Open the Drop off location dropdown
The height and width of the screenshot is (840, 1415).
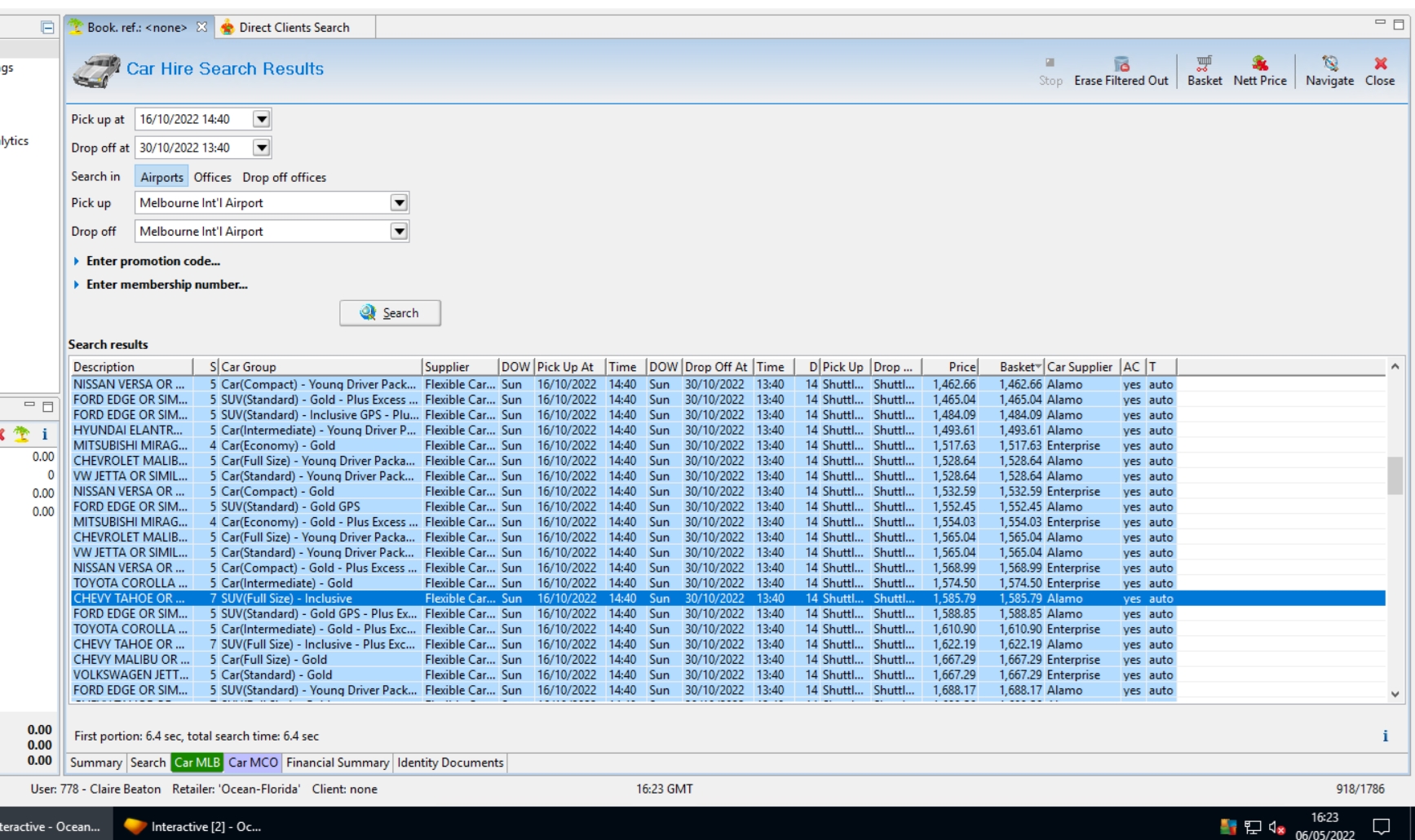[399, 232]
